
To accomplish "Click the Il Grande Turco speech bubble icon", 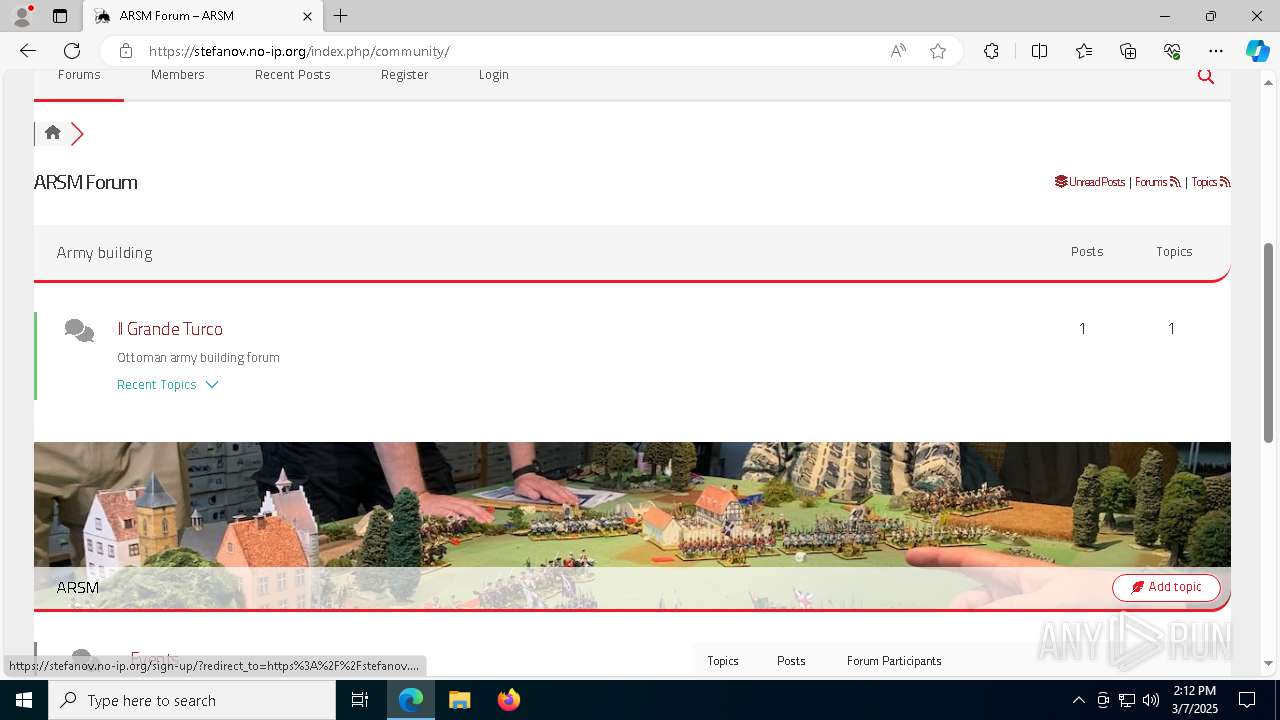I will click(x=79, y=330).
